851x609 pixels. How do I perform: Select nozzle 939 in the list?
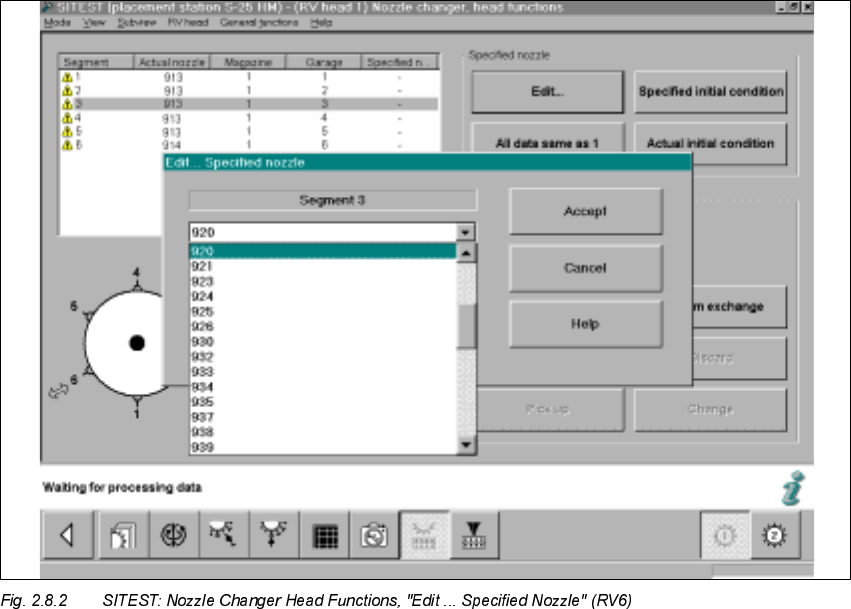[323, 447]
